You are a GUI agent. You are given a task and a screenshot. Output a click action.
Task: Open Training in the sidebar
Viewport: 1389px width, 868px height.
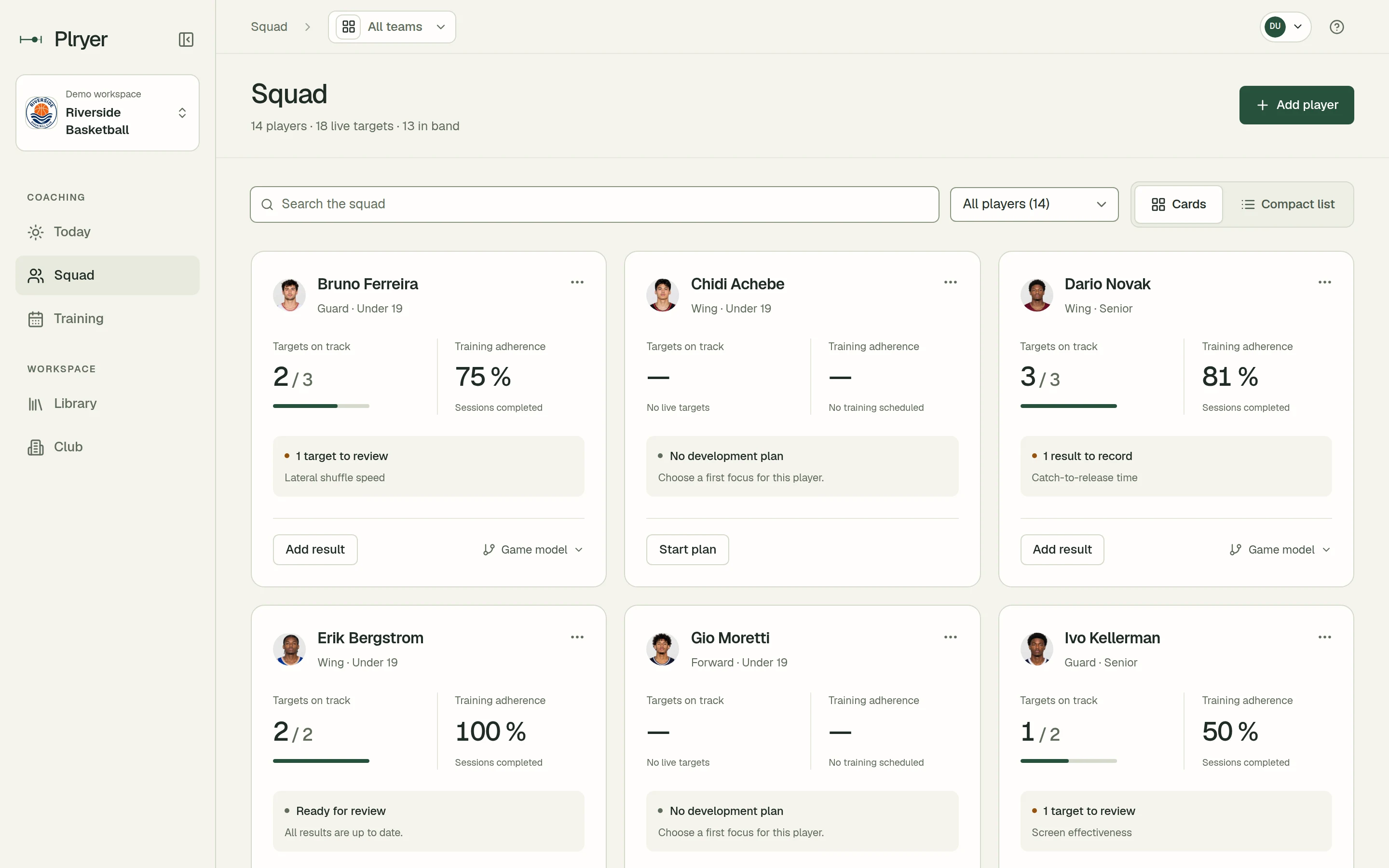pos(108,319)
